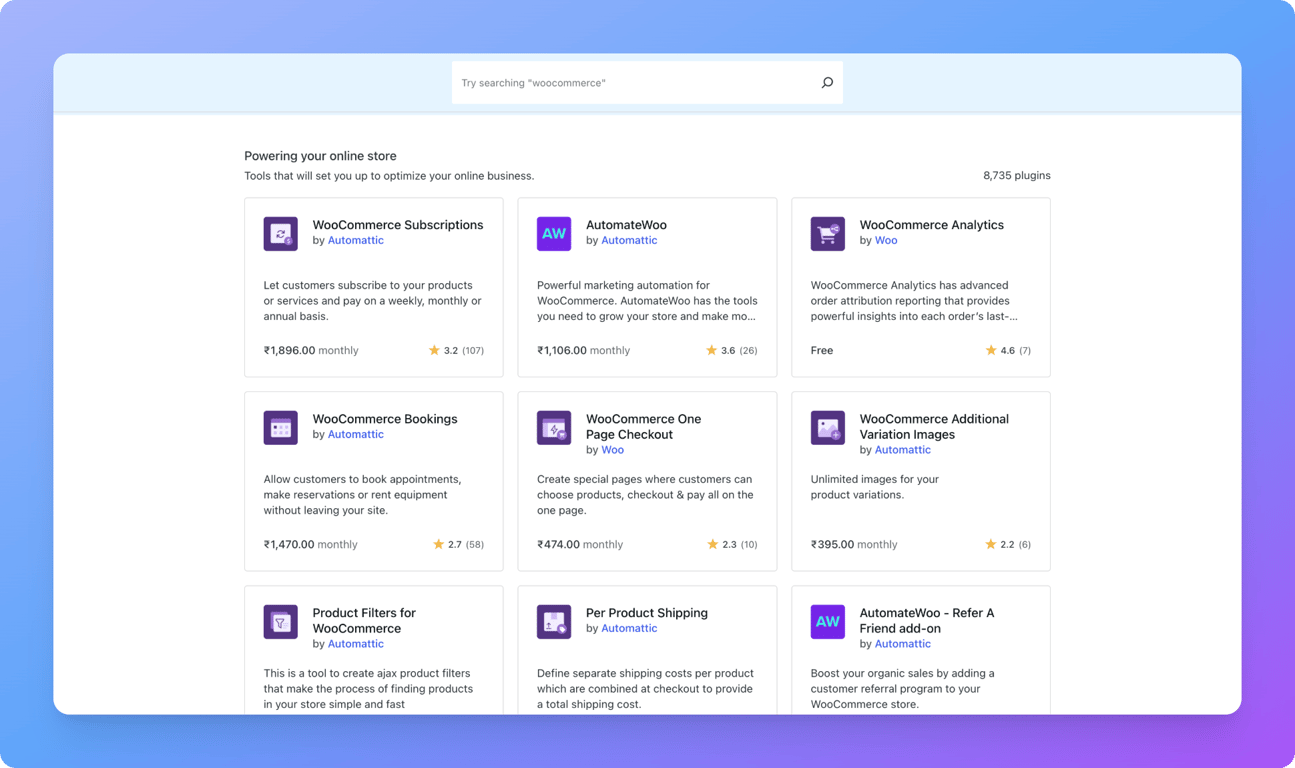Screen dimensions: 1295x768
Task: Click the star rating for One Page Checkout
Action: coord(732,545)
